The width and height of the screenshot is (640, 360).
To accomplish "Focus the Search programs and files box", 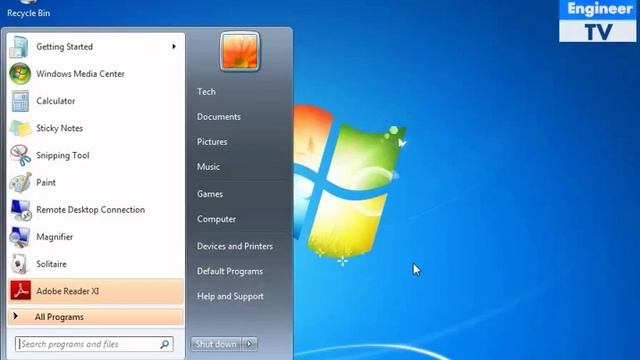I will tap(94, 344).
